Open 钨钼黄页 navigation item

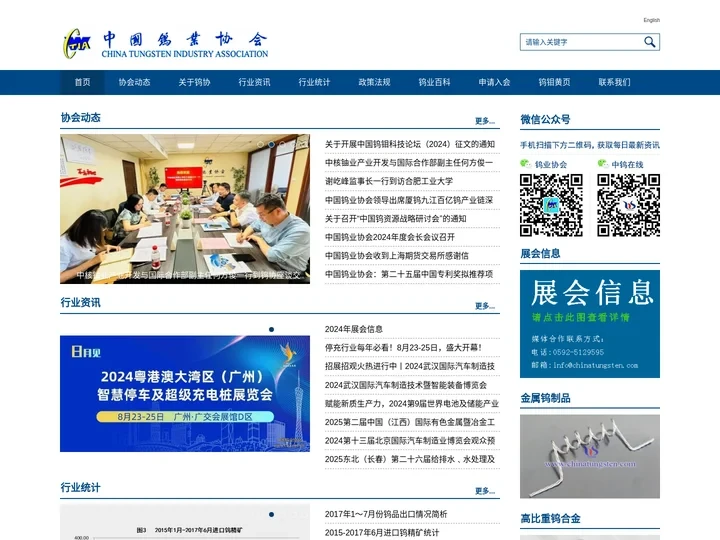[554, 82]
